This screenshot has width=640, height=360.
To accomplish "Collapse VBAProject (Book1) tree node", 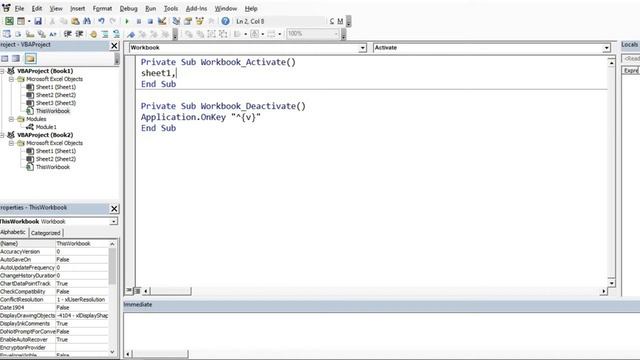I will point(2,71).
